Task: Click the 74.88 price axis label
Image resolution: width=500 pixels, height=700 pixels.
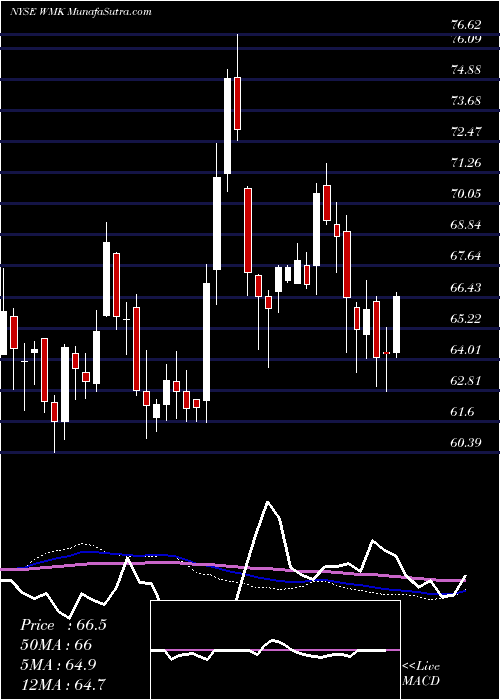Action: tap(465, 70)
